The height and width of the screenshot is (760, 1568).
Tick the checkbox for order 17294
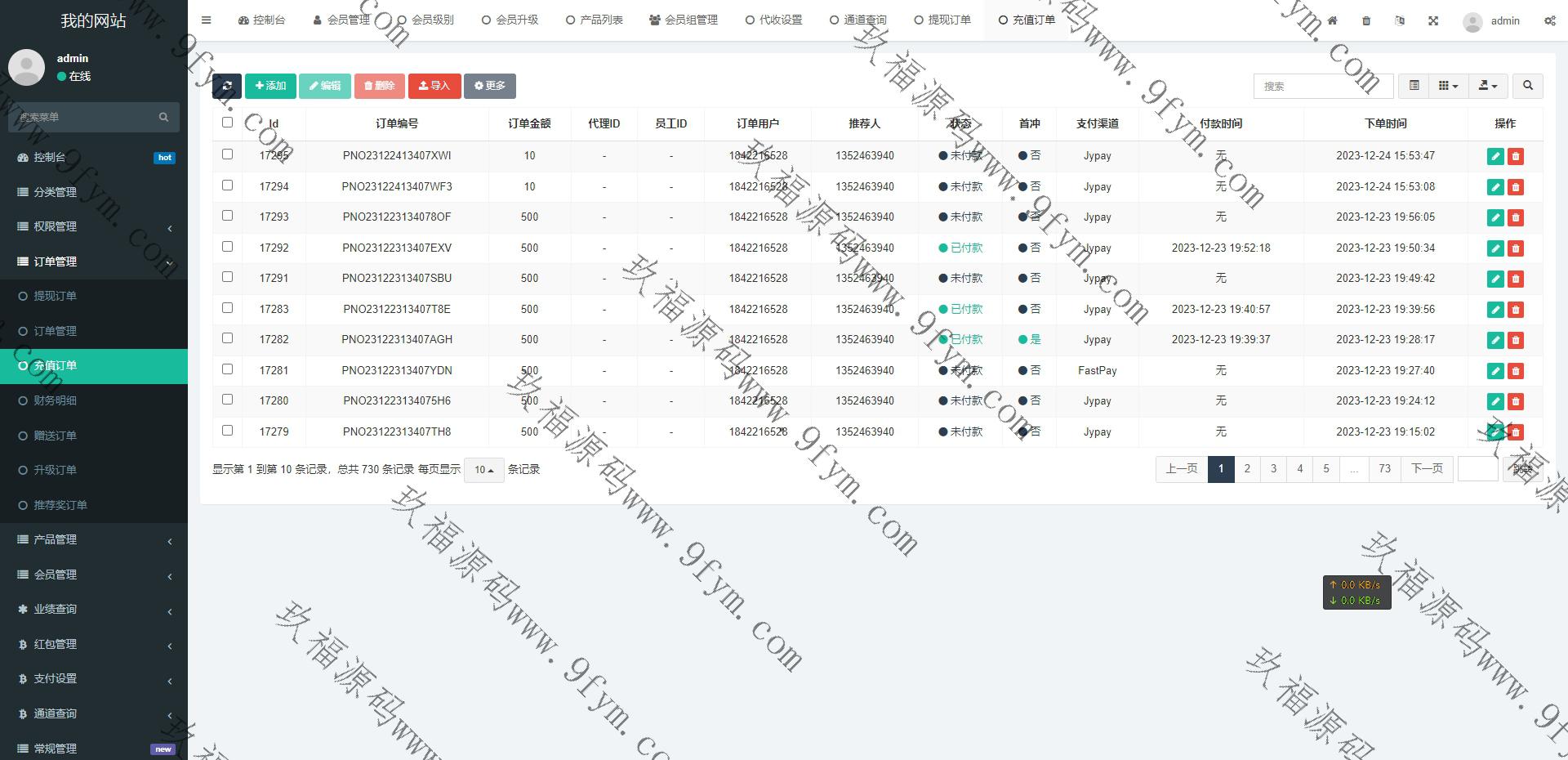(x=228, y=186)
